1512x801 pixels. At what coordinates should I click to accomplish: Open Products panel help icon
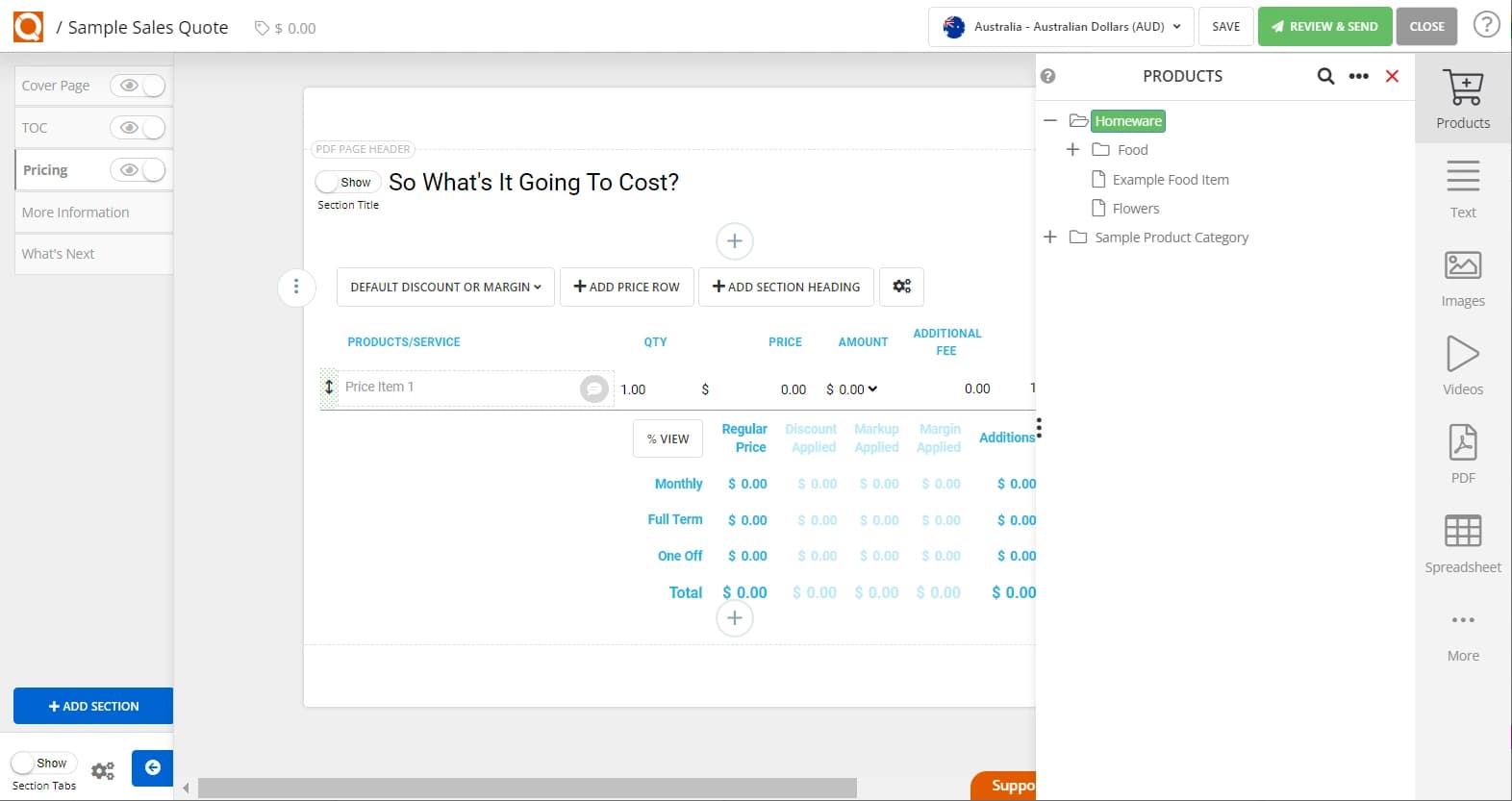point(1048,76)
